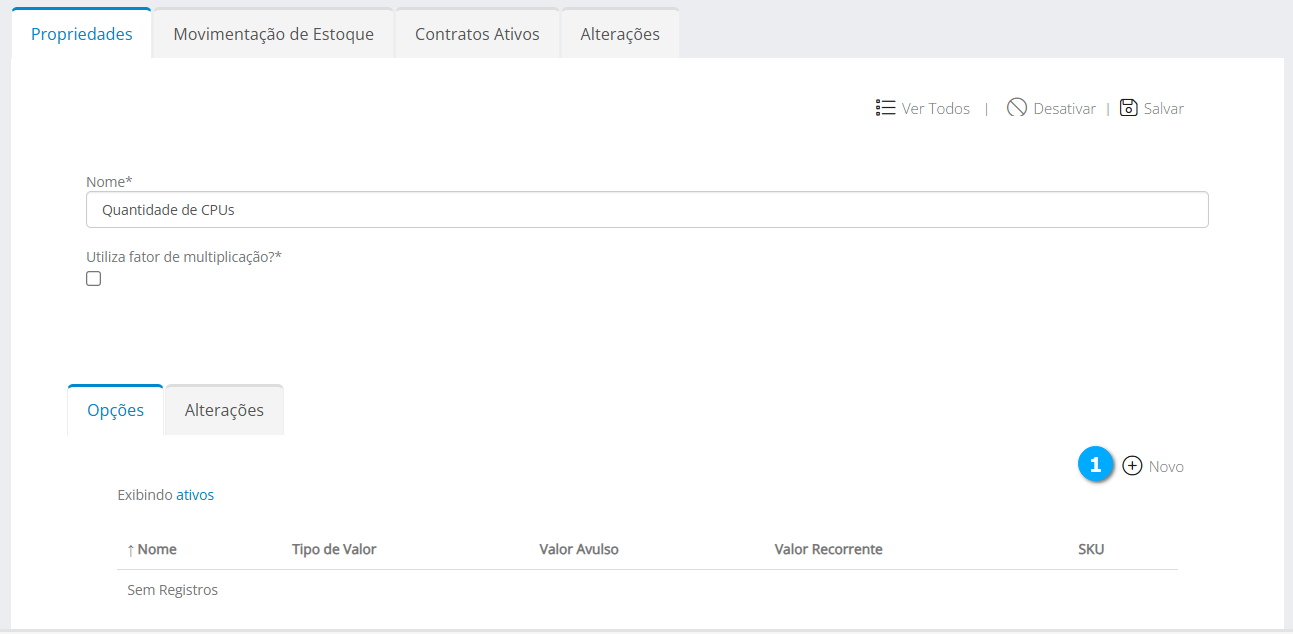Click the sort arrow beside Nome column

130,550
